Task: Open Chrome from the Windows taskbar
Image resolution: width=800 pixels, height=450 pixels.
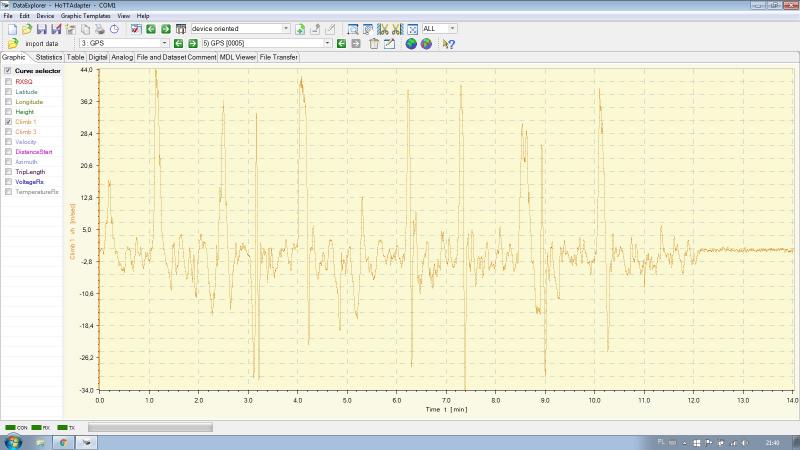Action: pyautogui.click(x=62, y=442)
